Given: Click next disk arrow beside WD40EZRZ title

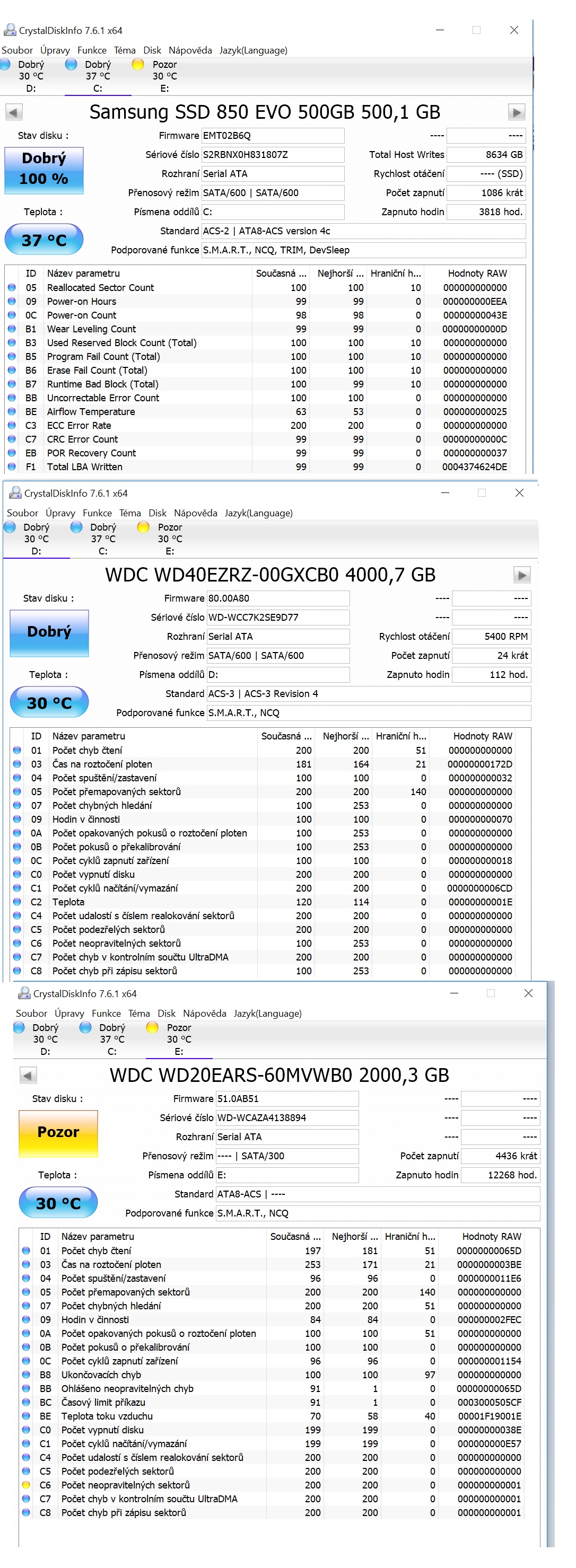Looking at the screenshot, I should [x=521, y=575].
